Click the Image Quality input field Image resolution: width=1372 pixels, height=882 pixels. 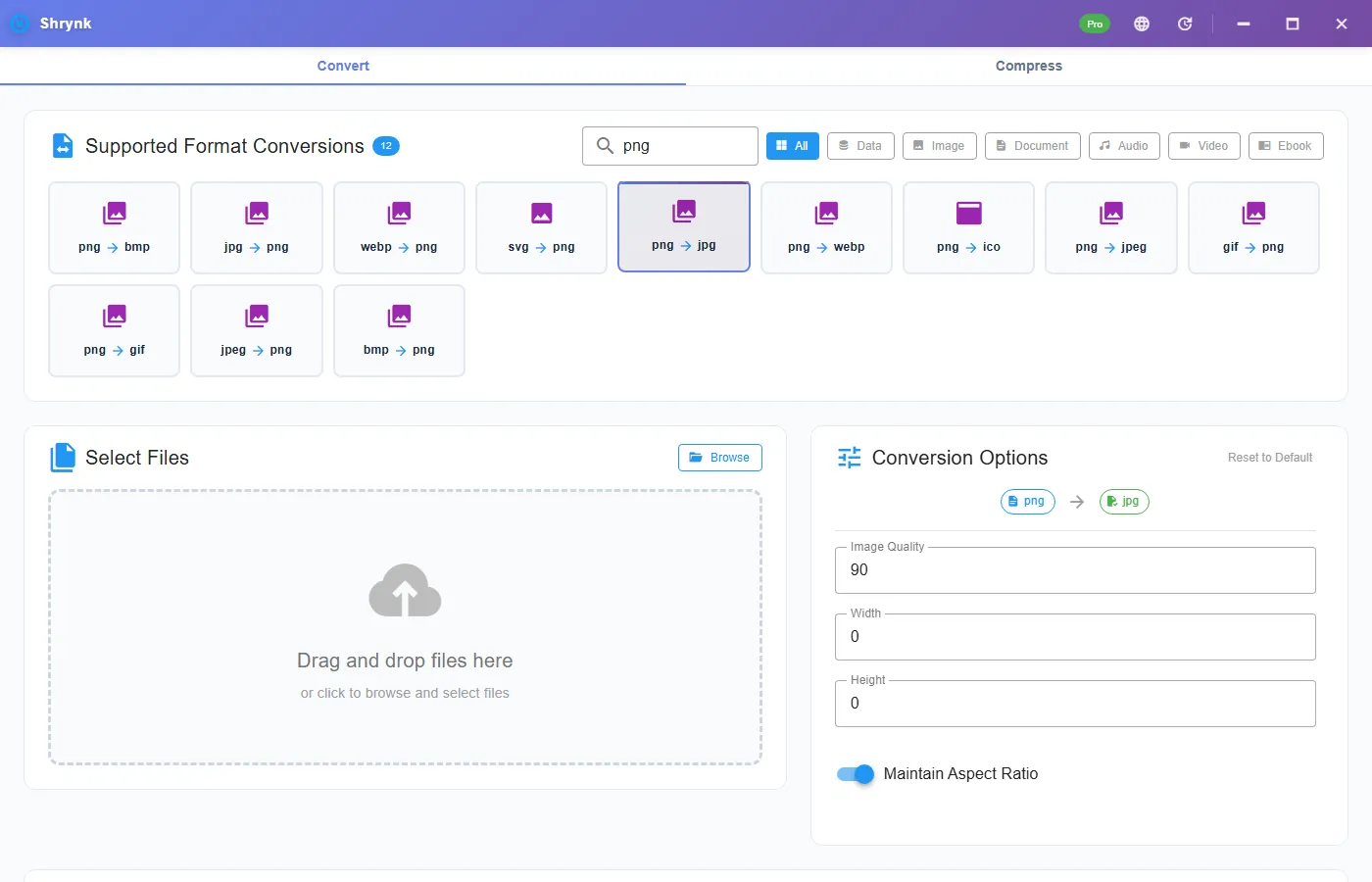pos(1075,570)
